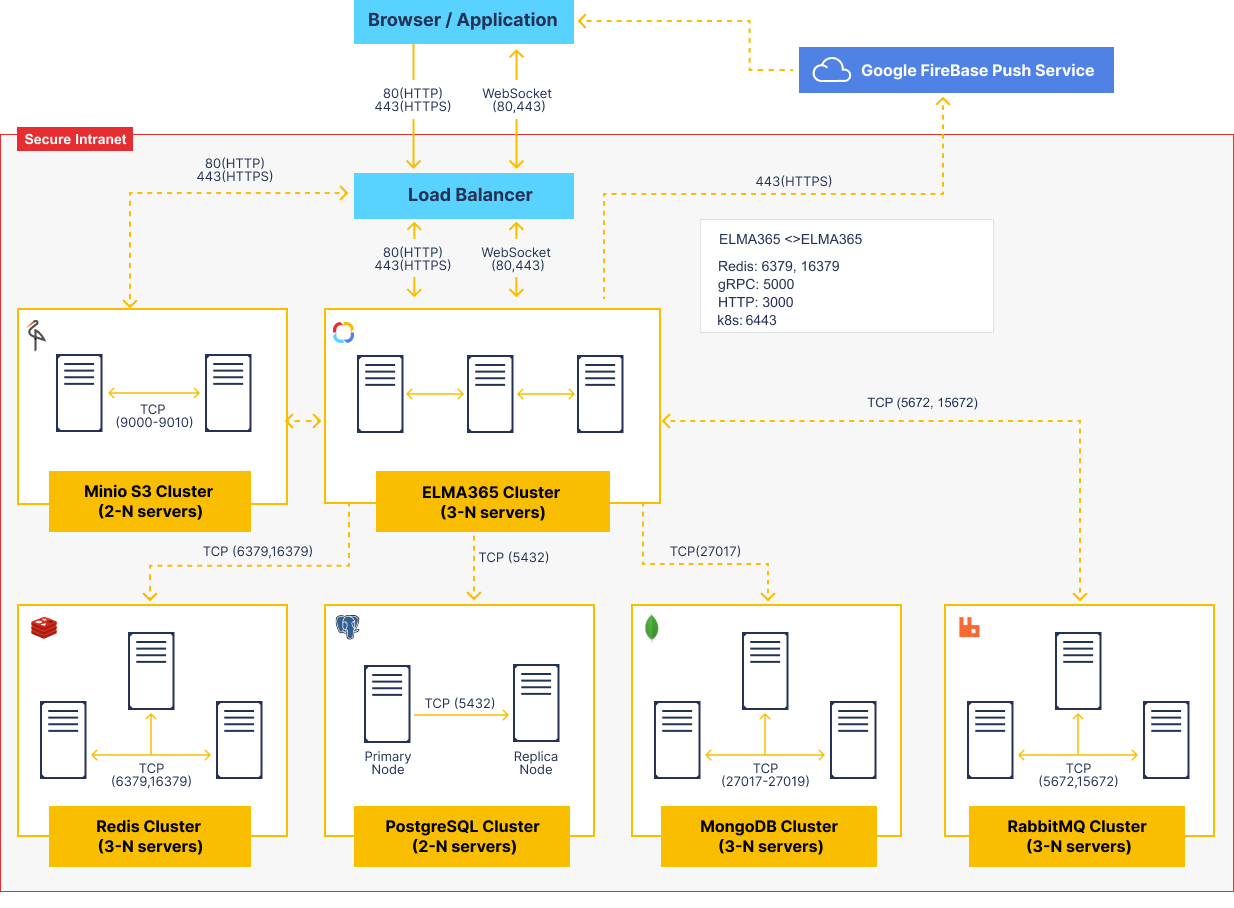Click the rightmost server in ELMA365 cluster
Screen dimensions: 1234x908
[600, 394]
